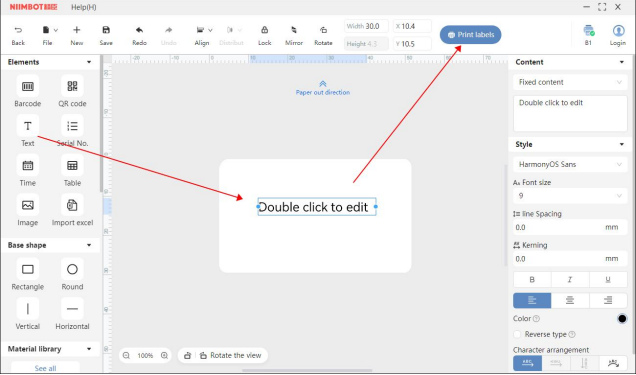The image size is (636, 375).
Task: Rotate the selected element
Action: (x=323, y=30)
